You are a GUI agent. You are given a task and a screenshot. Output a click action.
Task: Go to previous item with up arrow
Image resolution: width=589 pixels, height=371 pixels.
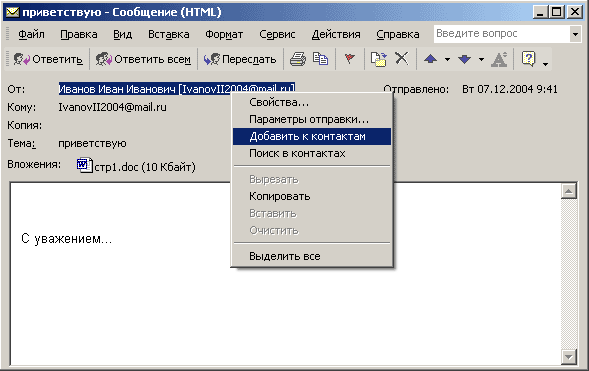click(x=430, y=59)
